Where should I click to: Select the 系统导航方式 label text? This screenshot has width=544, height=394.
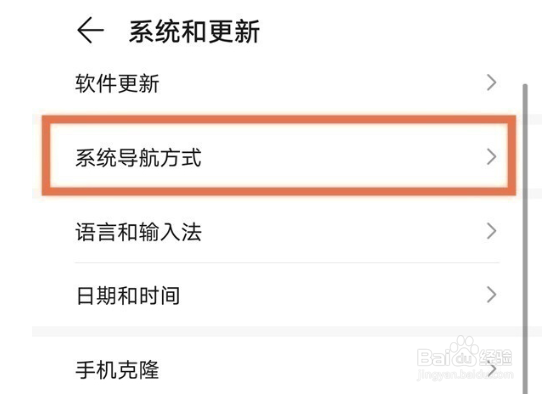138,158
